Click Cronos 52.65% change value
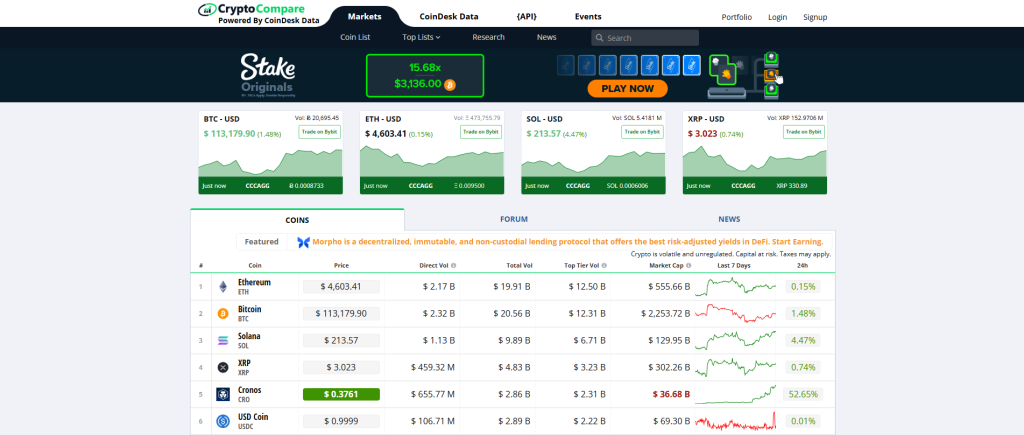Viewport: 1024px width, 435px height. click(803, 395)
